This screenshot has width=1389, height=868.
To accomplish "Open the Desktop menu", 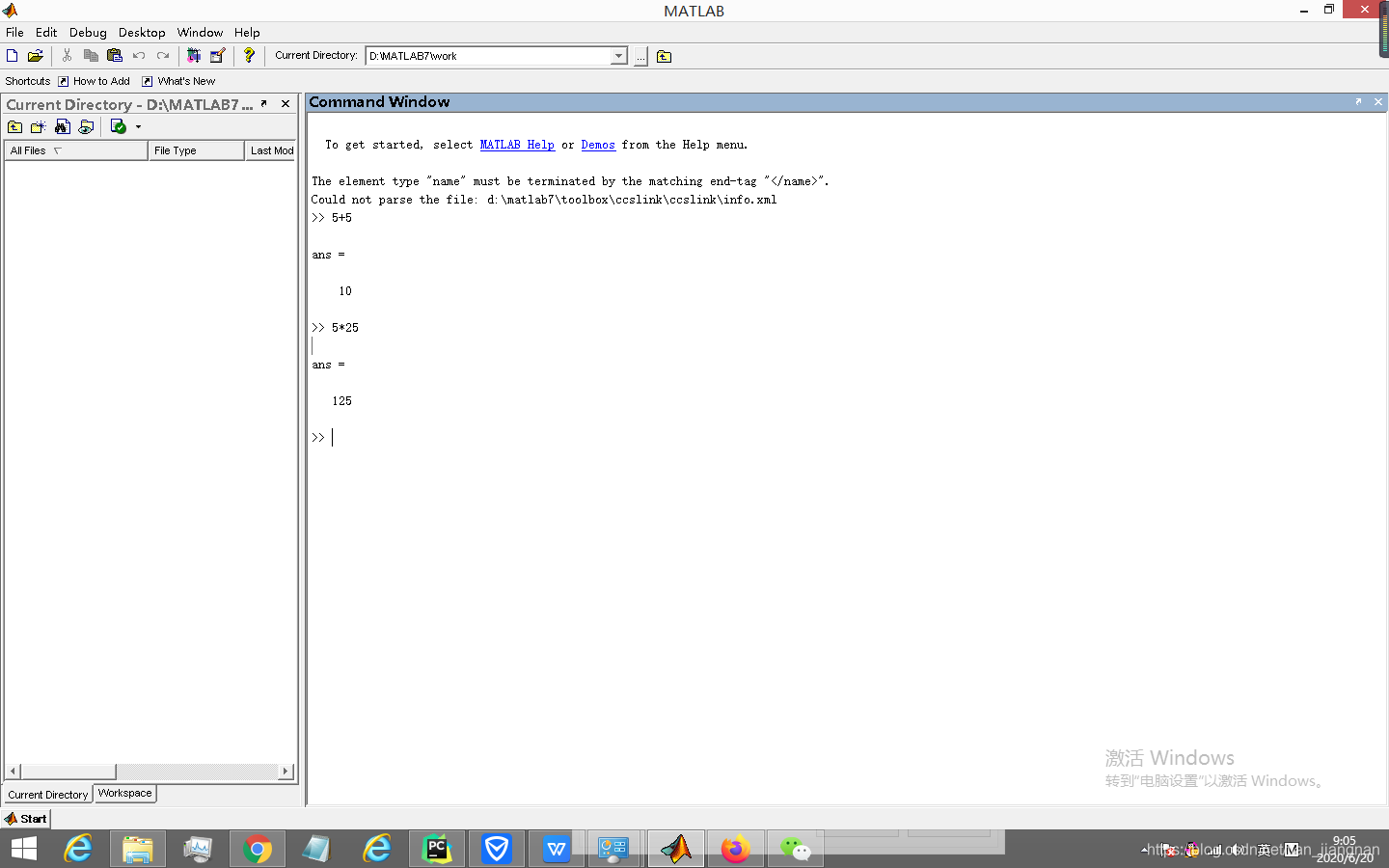I will (x=142, y=32).
